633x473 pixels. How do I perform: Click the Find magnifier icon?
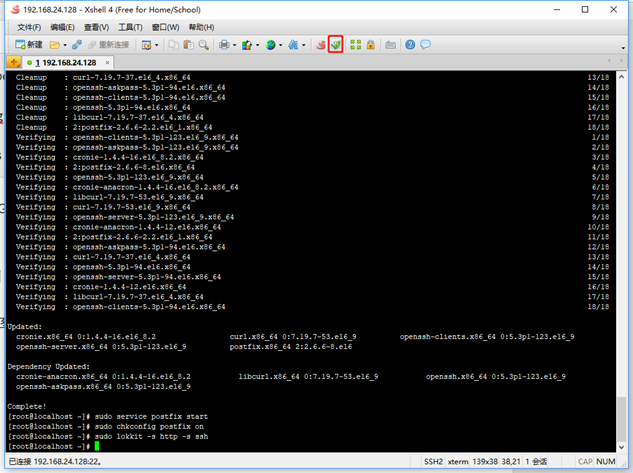(x=203, y=45)
